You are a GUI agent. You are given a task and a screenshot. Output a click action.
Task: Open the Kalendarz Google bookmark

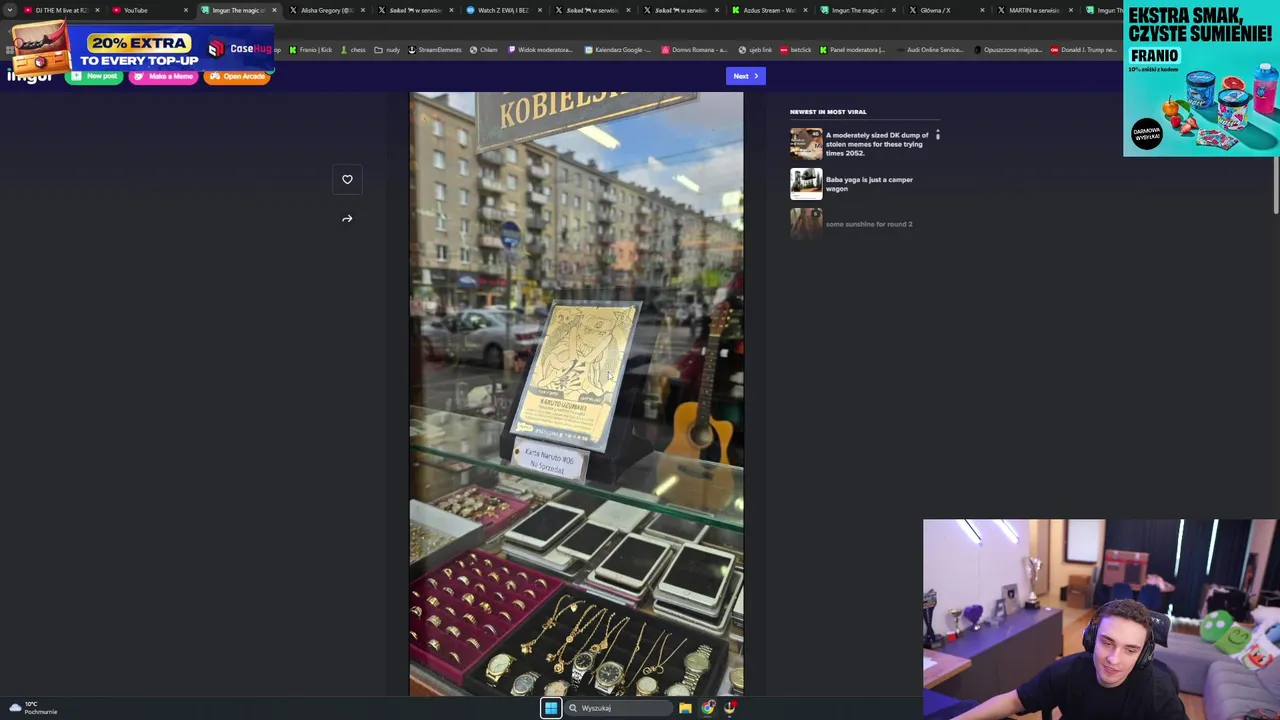tap(617, 50)
